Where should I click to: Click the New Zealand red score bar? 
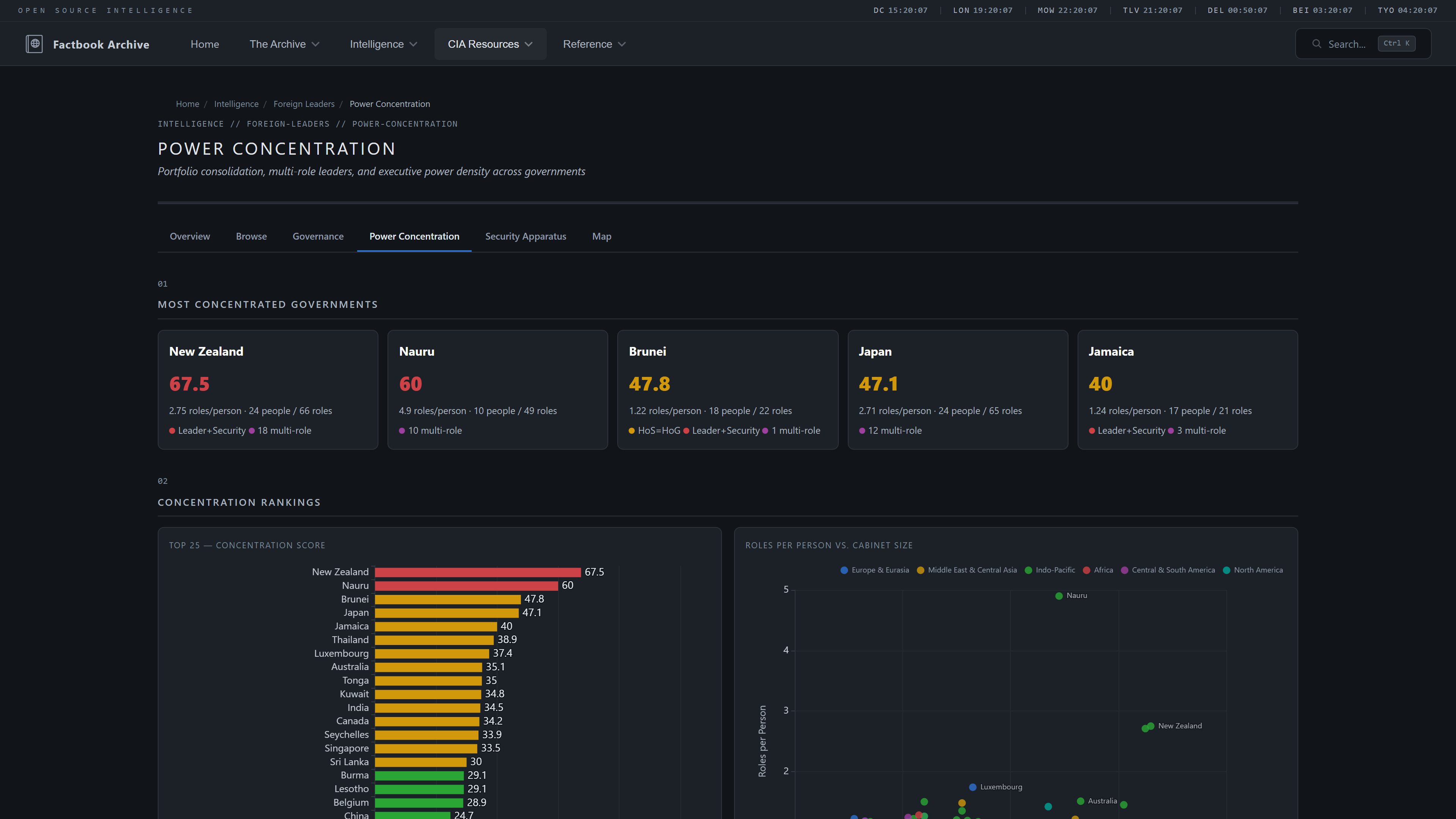(x=478, y=572)
